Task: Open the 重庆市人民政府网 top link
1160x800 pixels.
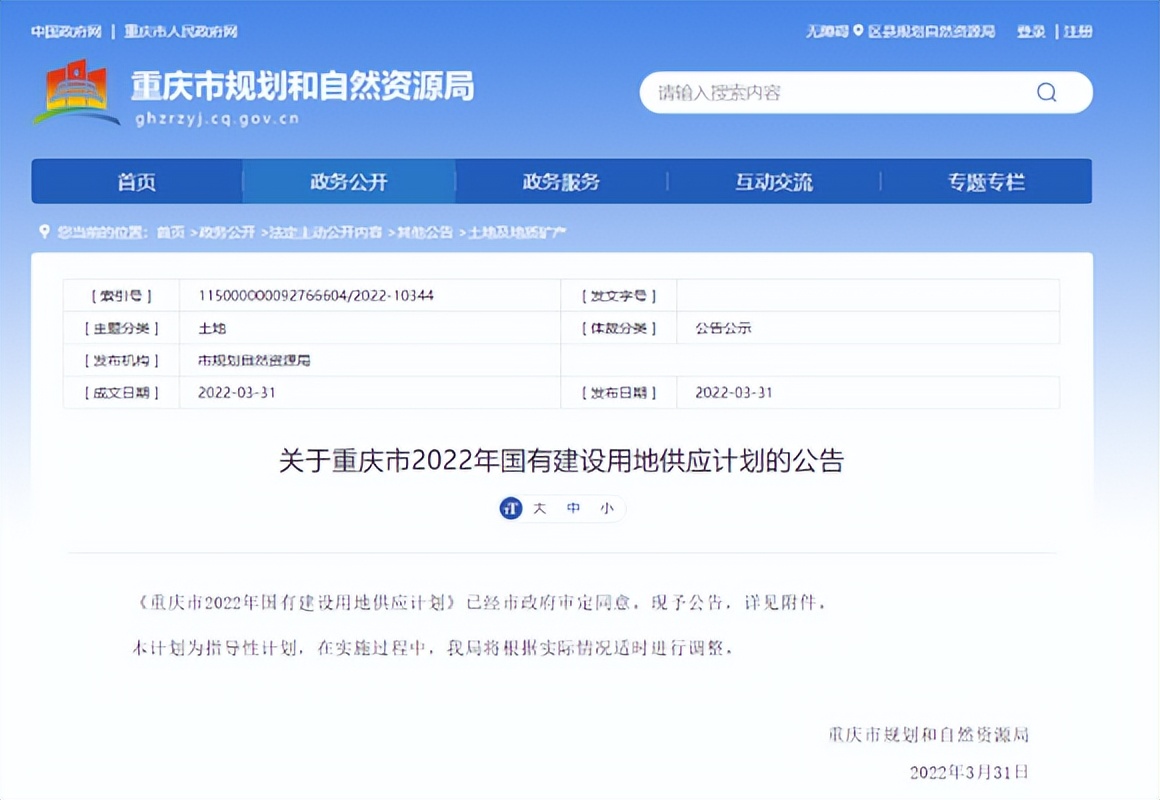Action: 181,31
